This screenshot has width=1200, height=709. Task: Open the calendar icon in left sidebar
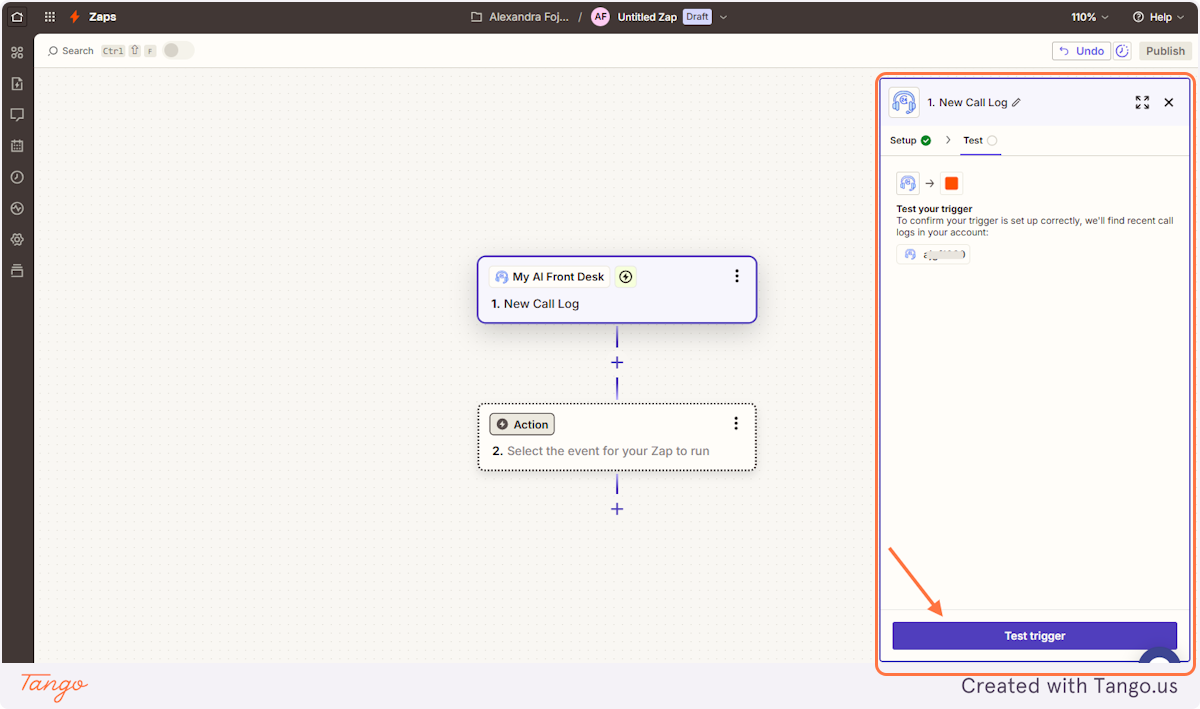coord(17,146)
